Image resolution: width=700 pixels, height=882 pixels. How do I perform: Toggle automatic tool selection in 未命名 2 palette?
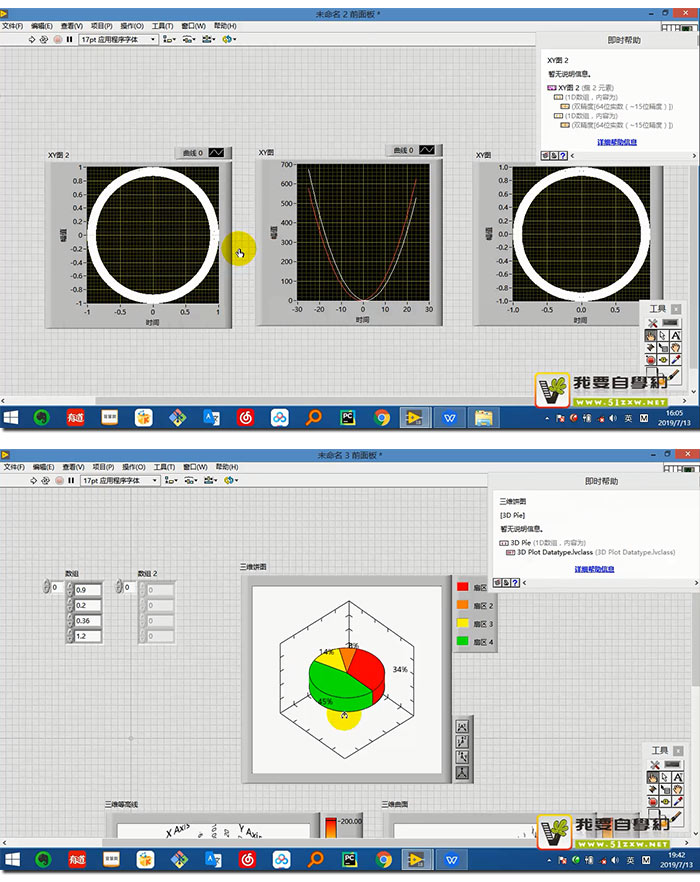[x=662, y=323]
